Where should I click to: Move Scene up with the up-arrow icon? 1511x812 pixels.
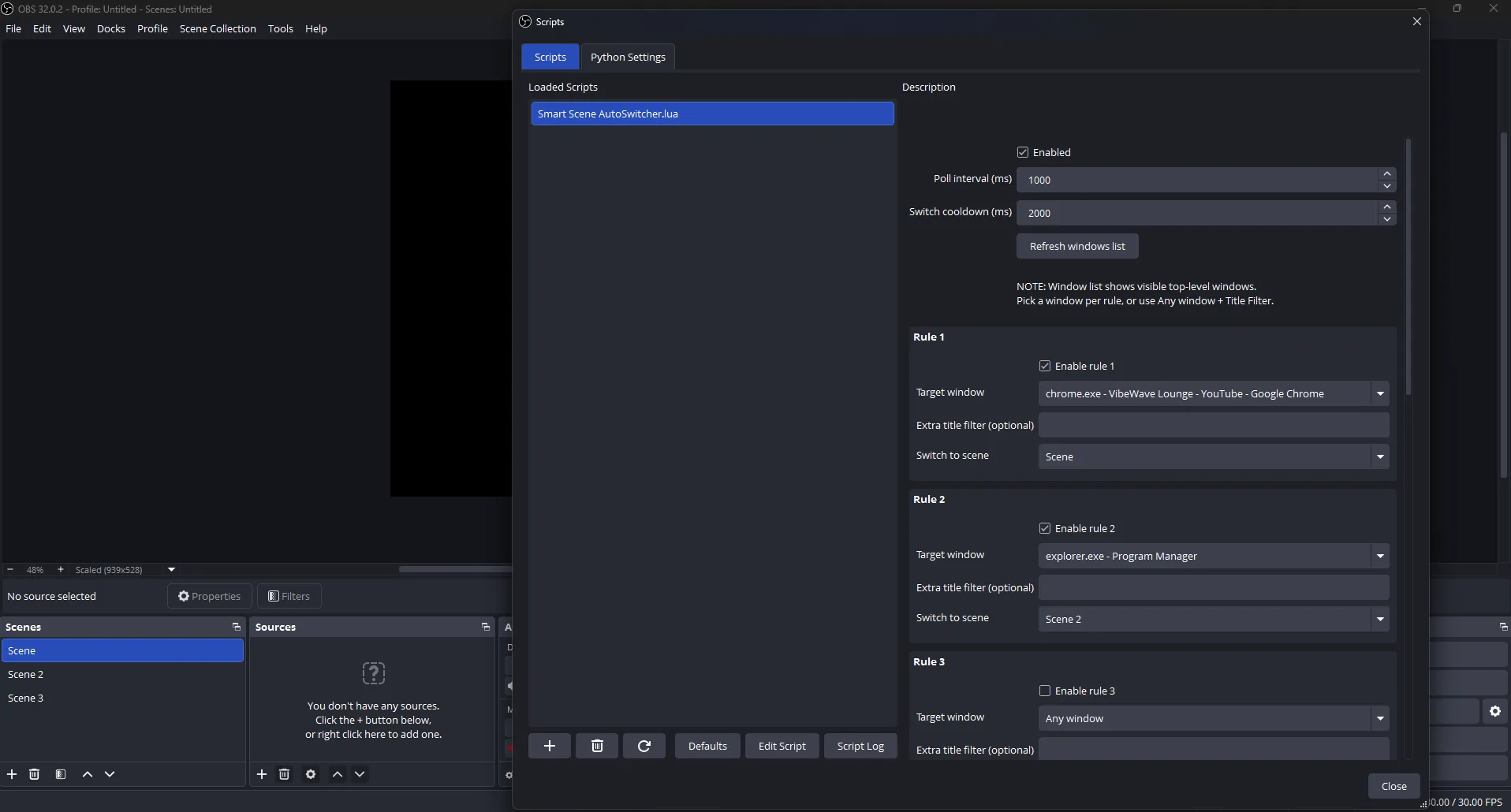pos(87,774)
